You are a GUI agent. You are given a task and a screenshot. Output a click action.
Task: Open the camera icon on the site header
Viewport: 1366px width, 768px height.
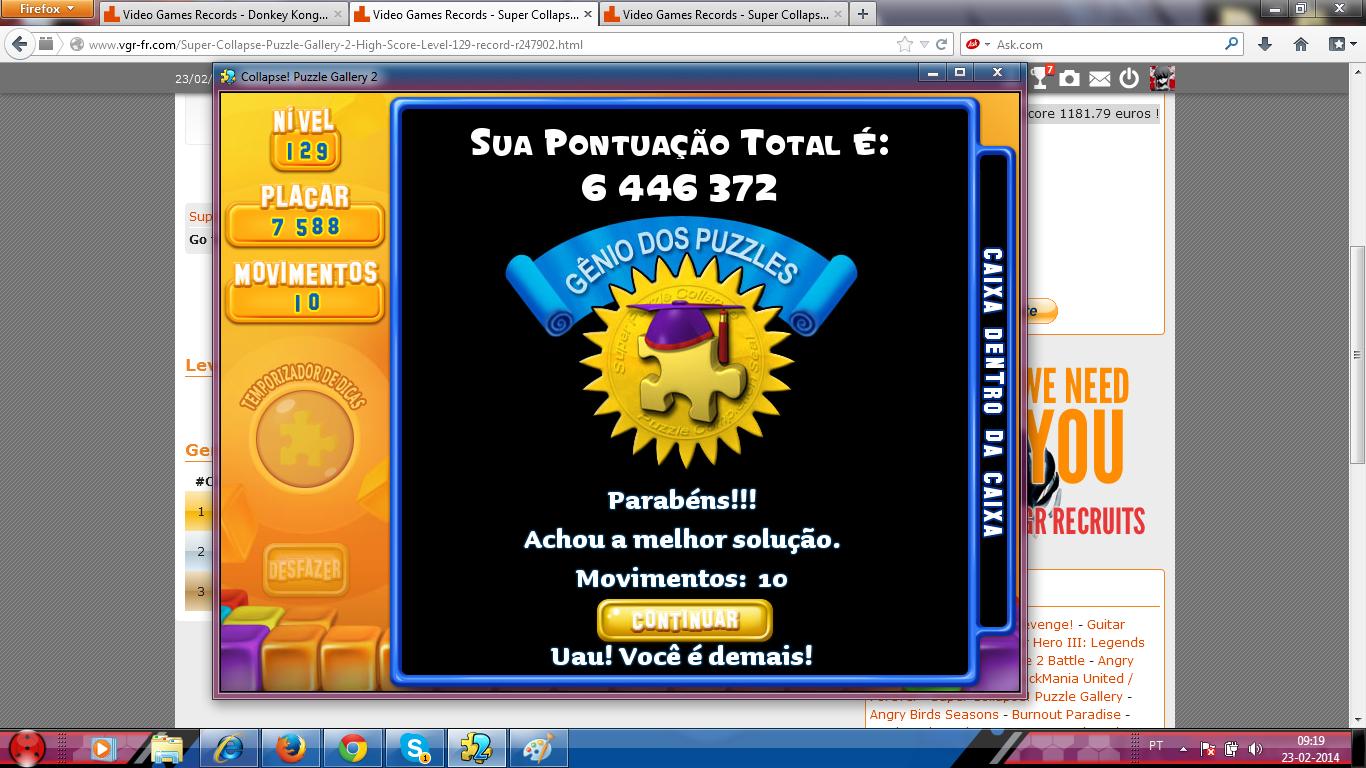1069,78
